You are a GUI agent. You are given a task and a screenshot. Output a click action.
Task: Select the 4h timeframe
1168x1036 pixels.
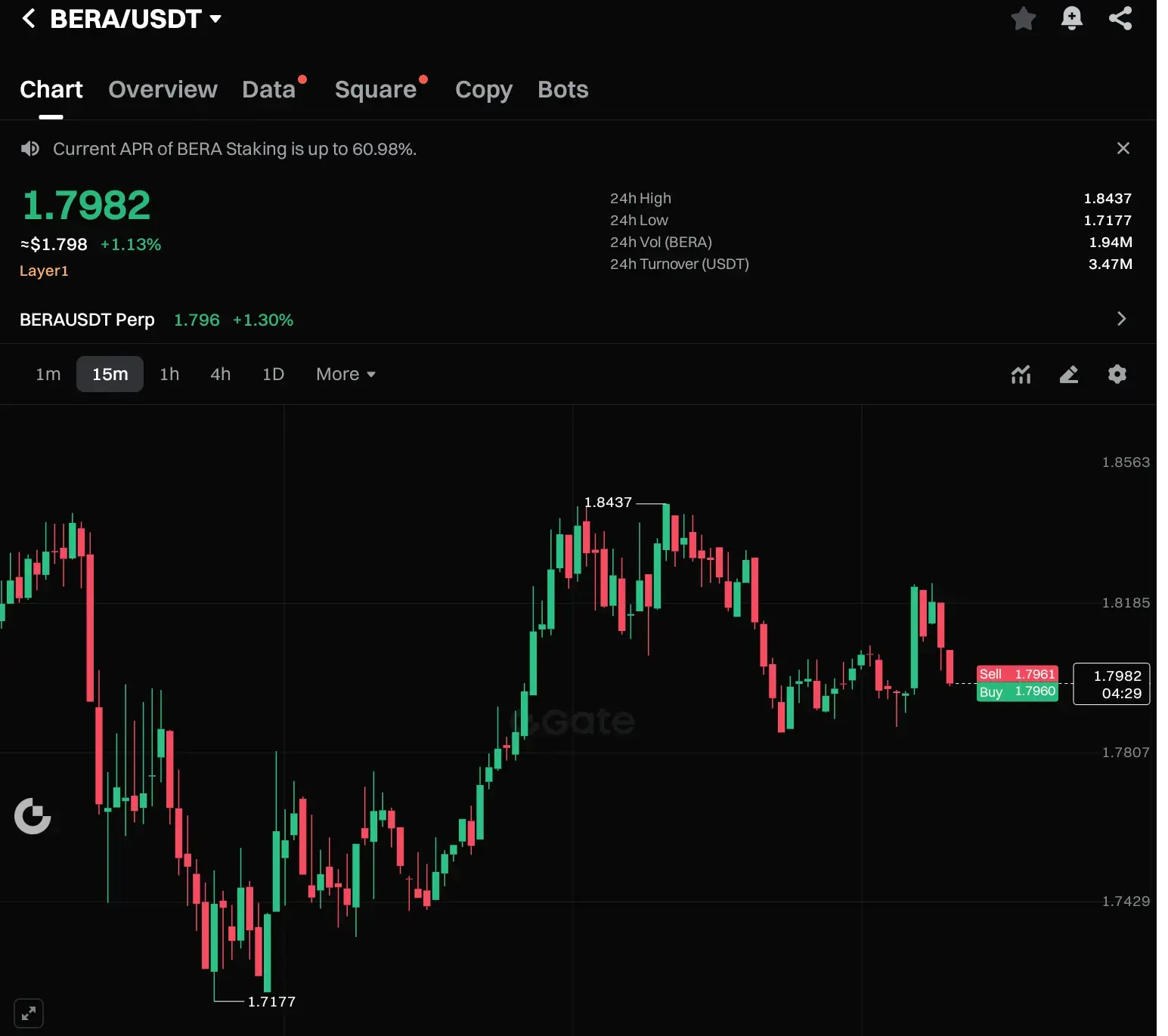point(220,374)
